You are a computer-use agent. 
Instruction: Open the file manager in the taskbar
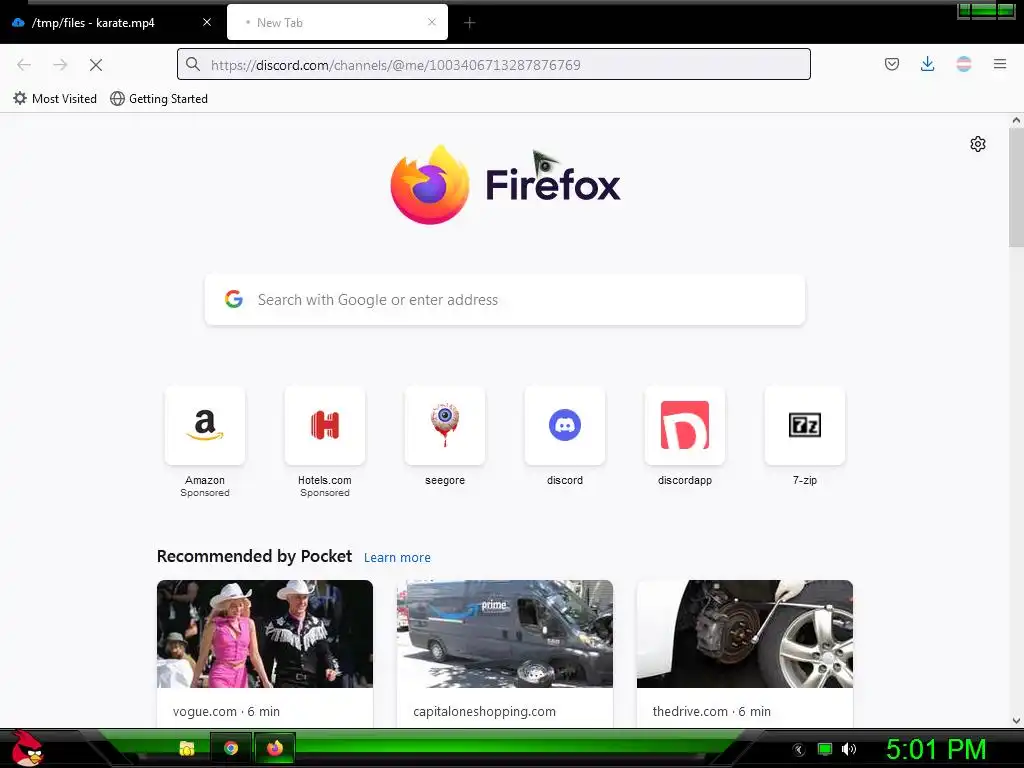187,748
